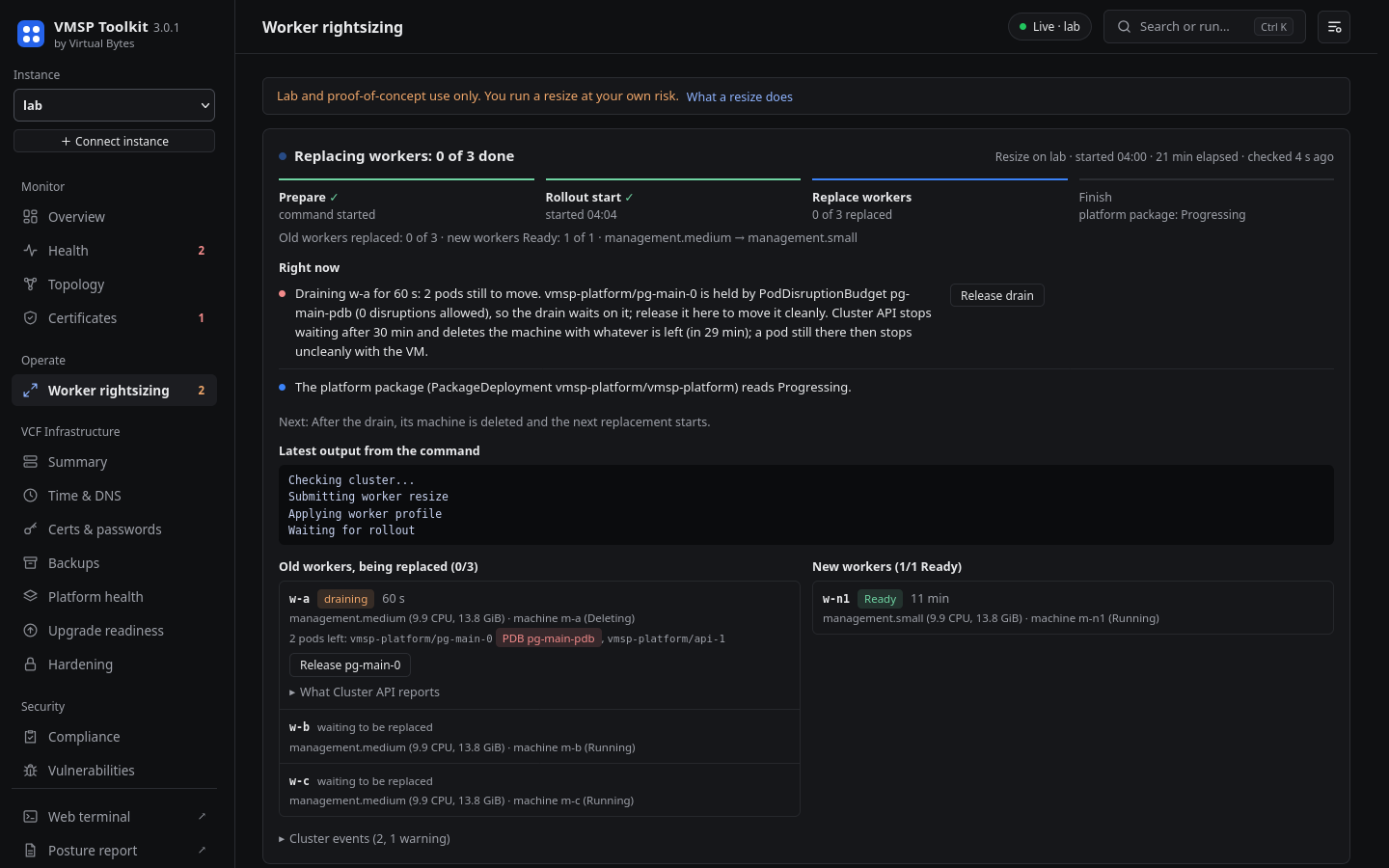Click the Posture report external arrow

(x=202, y=850)
